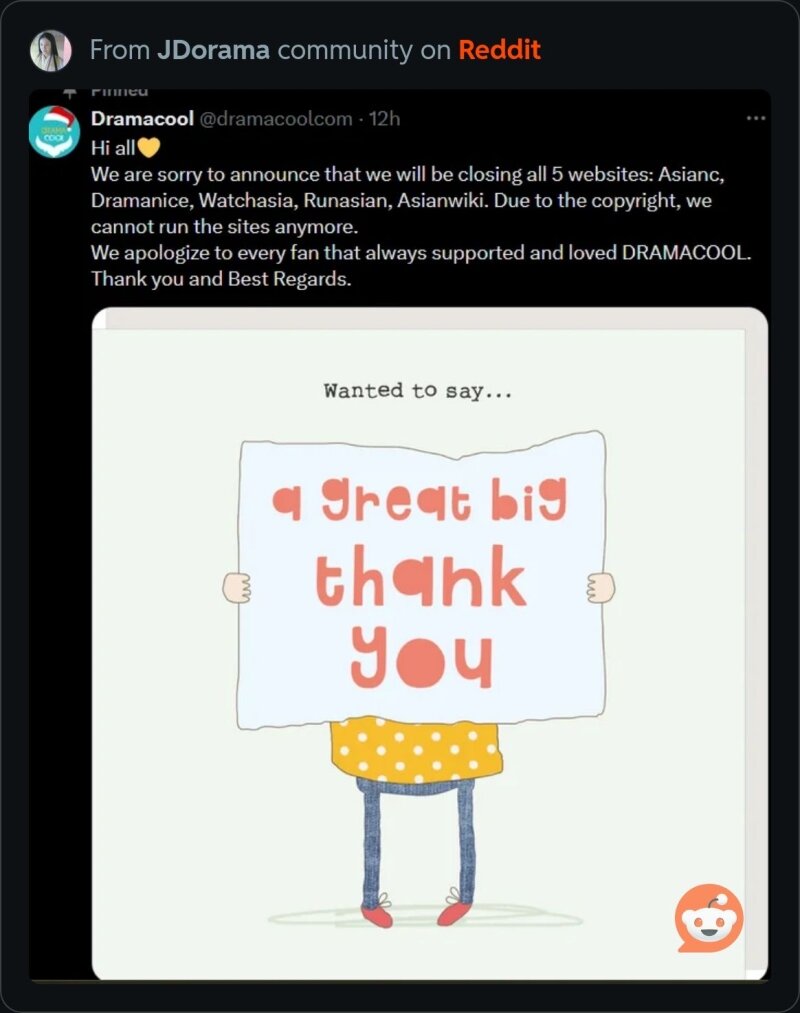Open the orange Reddit link
The height and width of the screenshot is (1013, 800).
coord(500,50)
